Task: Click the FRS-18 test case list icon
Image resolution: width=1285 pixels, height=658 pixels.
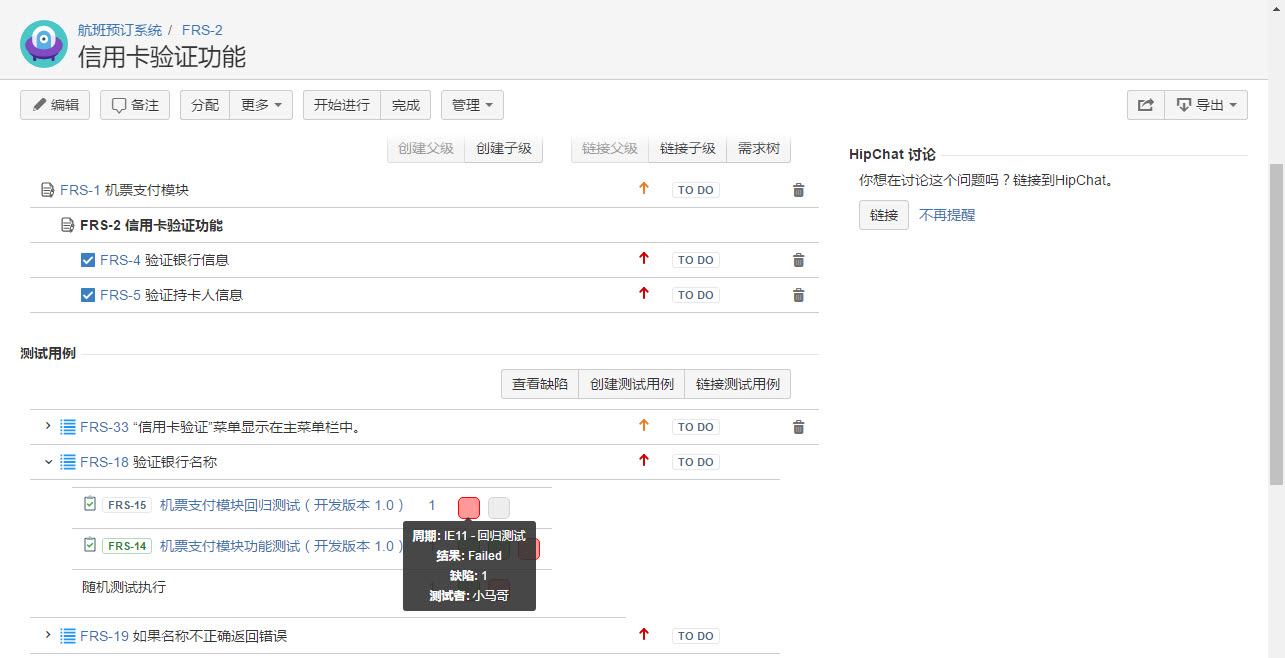Action: point(68,462)
